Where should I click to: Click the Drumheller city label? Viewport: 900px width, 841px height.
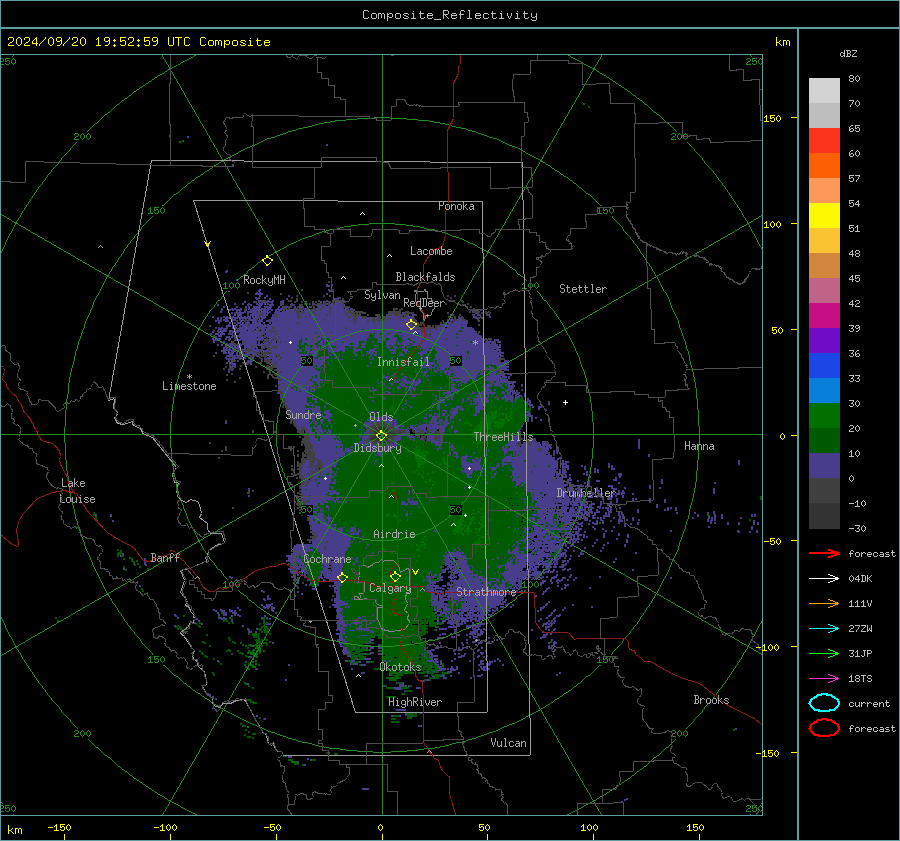coord(586,493)
